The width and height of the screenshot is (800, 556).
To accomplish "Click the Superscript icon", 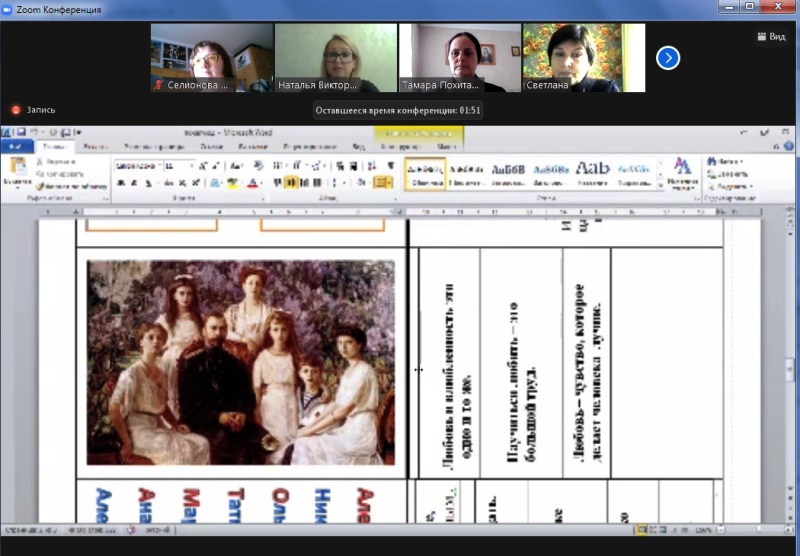I will pos(195,183).
